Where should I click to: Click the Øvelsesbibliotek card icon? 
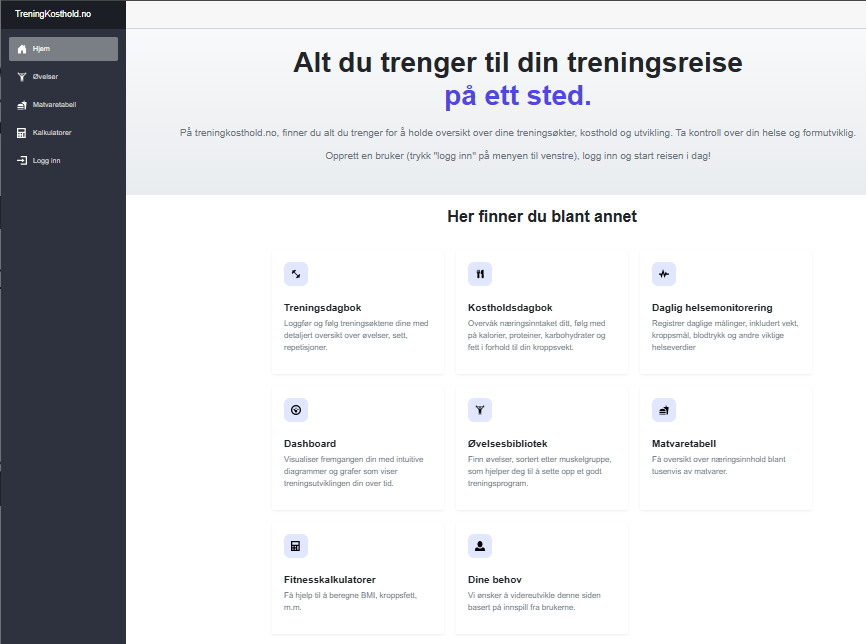point(480,409)
